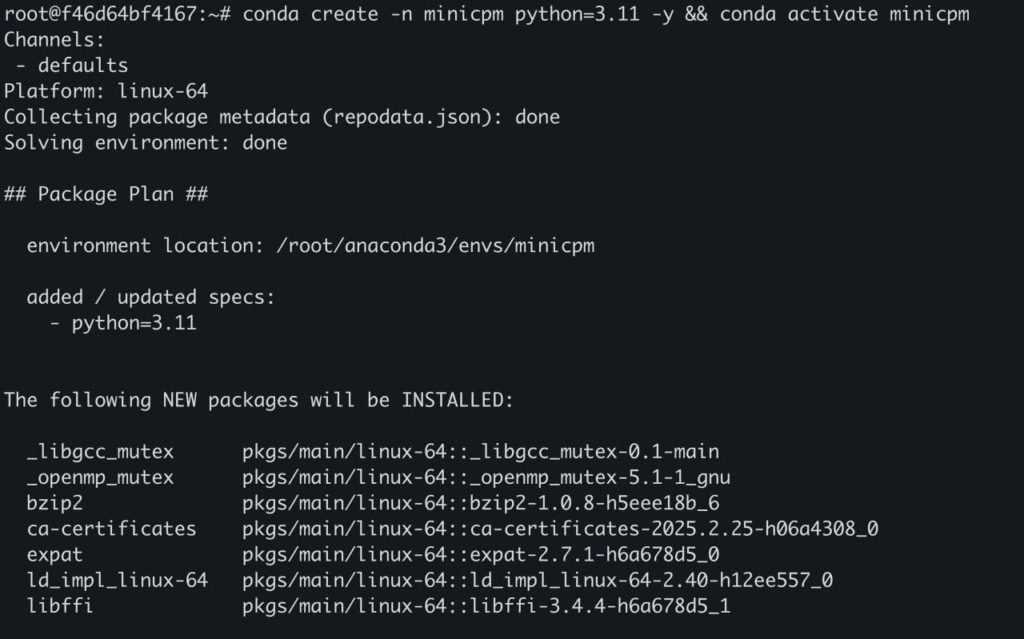Click the 'Channels:' output line
The height and width of the screenshot is (639, 1024).
point(54,40)
